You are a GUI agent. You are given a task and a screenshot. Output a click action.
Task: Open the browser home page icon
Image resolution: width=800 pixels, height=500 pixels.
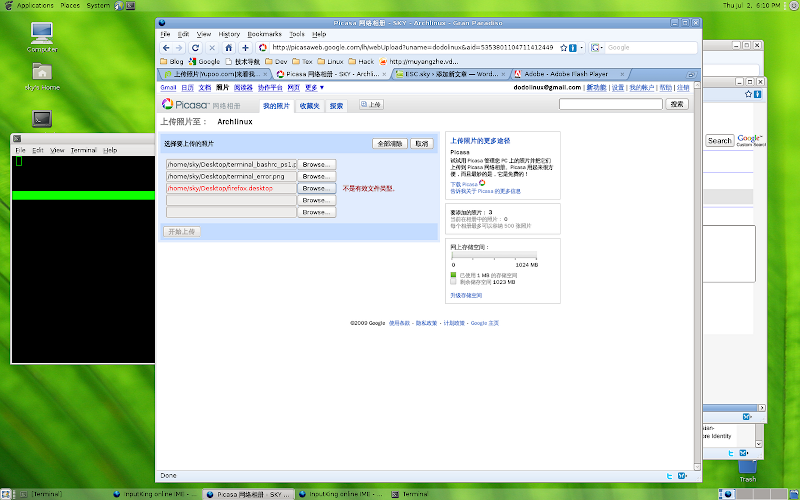[x=229, y=47]
